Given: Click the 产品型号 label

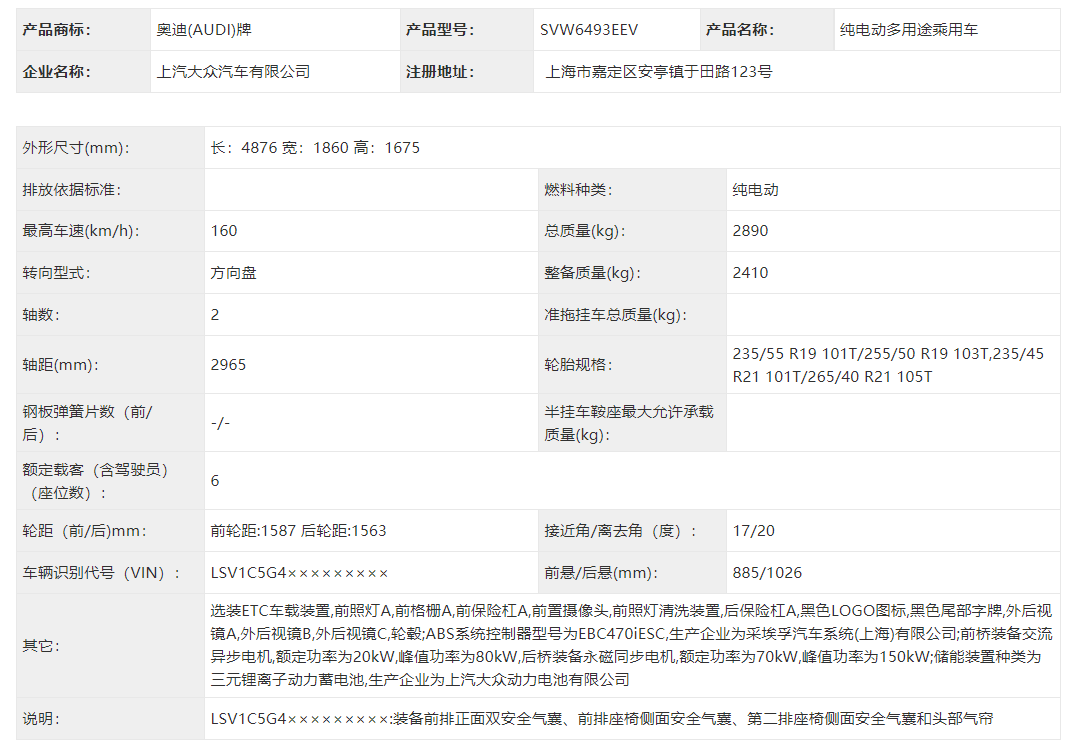Looking at the screenshot, I should pyautogui.click(x=439, y=30).
